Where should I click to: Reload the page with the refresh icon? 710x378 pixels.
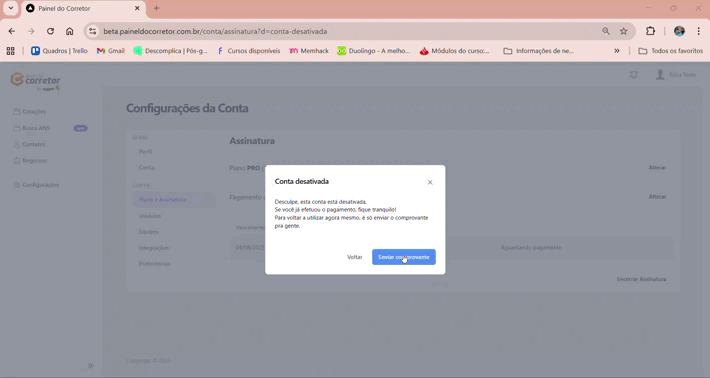pyautogui.click(x=50, y=31)
